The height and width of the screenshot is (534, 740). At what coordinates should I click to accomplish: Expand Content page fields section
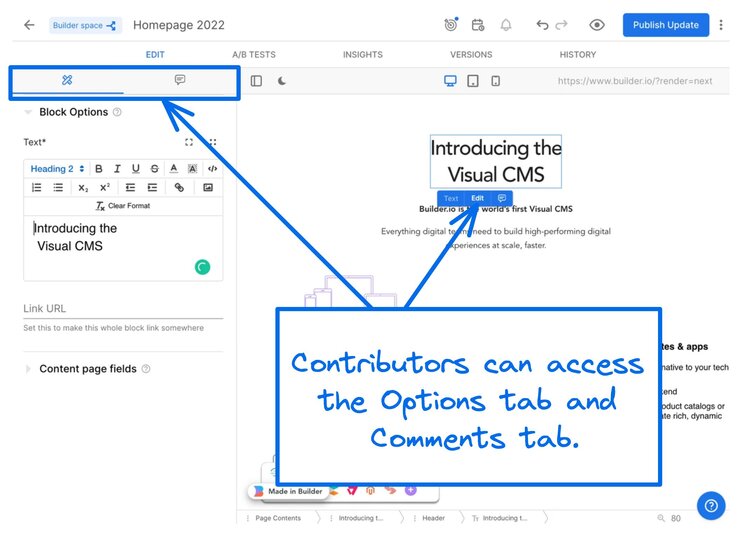click(x=28, y=369)
